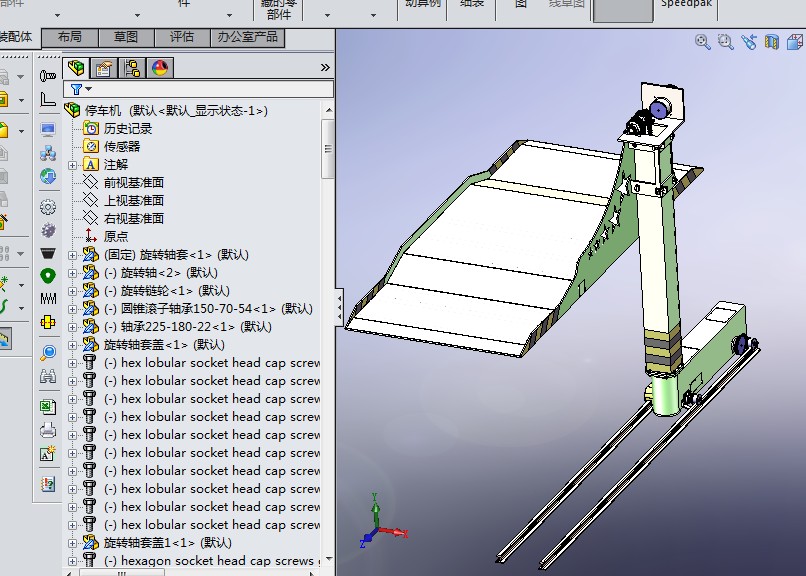Select the spring design zigzag icon
The height and width of the screenshot is (576, 806).
click(x=48, y=299)
